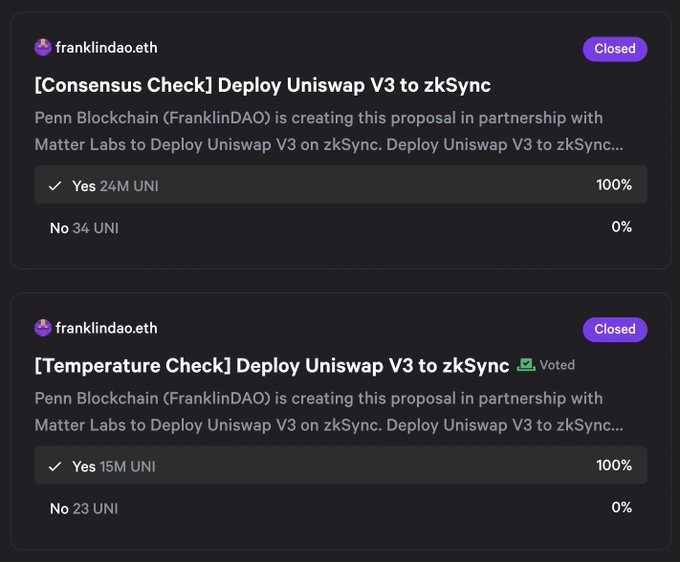This screenshot has width=681, height=563.
Task: Click the Consensus Check proposal description text
Action: [x=328, y=131]
